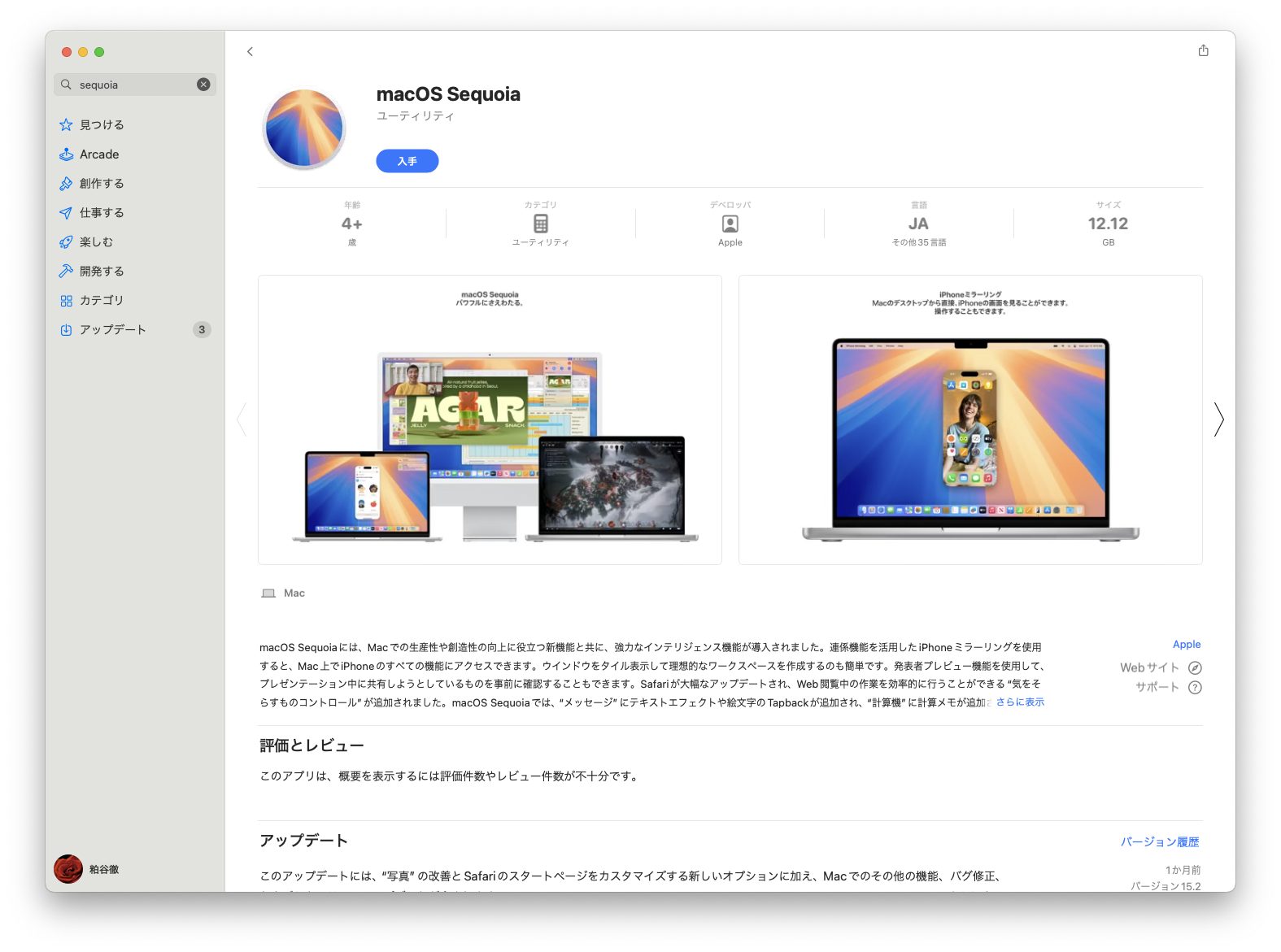
Task: Click the Mac laptop icon
Action: [x=268, y=593]
